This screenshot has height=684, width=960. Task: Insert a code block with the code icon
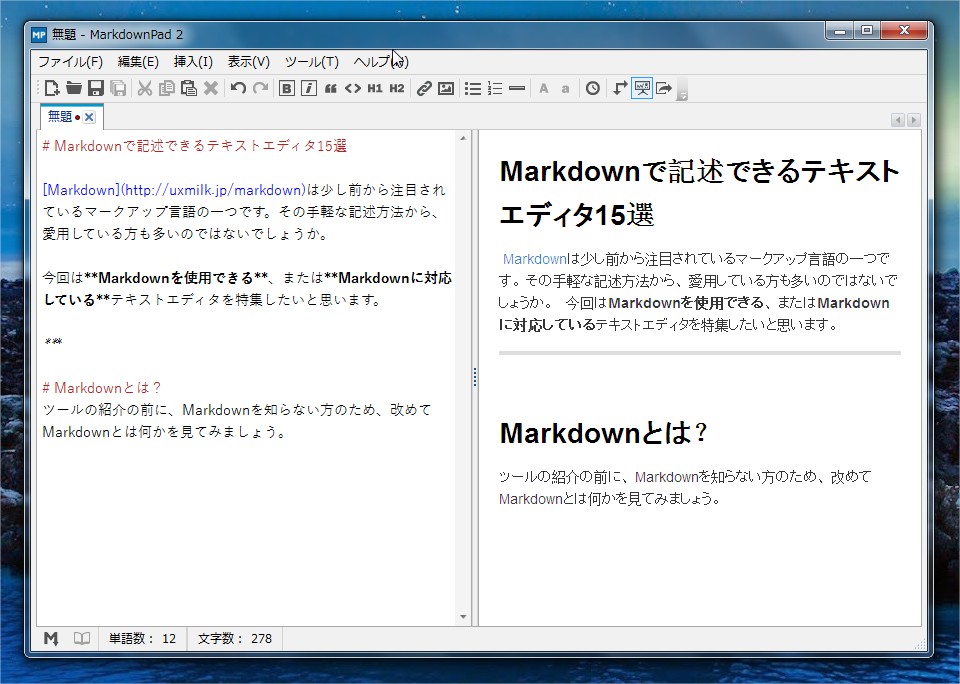pyautogui.click(x=353, y=88)
